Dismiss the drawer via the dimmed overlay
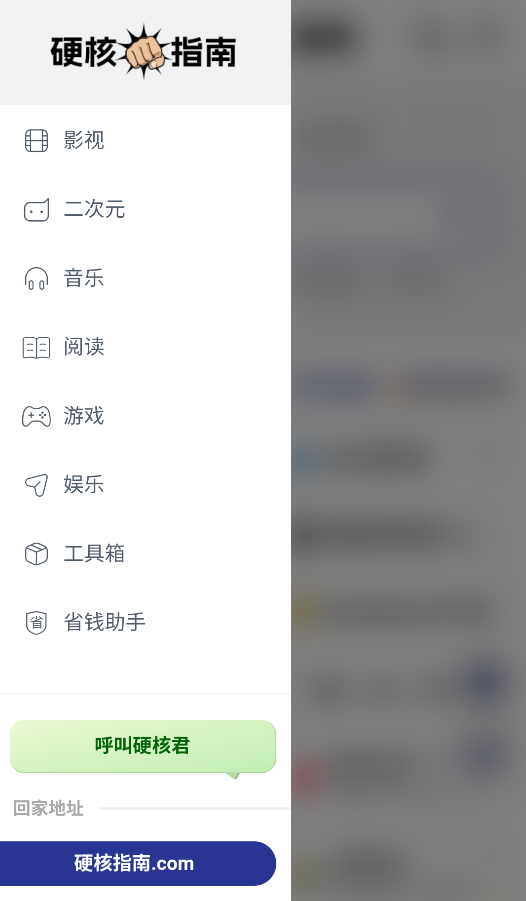Screen dimensions: 526x901 408,450
